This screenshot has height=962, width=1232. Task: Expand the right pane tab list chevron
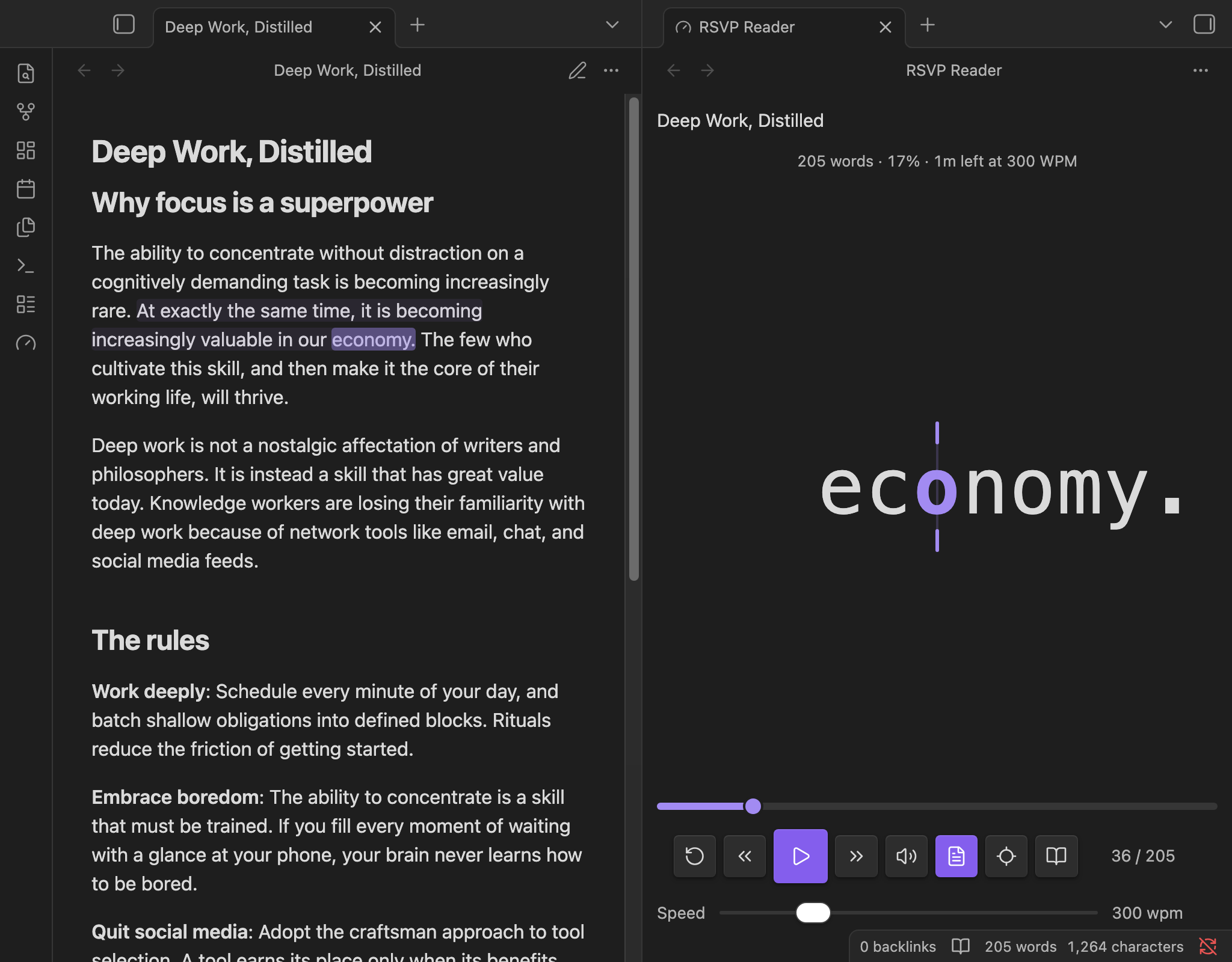click(1166, 25)
